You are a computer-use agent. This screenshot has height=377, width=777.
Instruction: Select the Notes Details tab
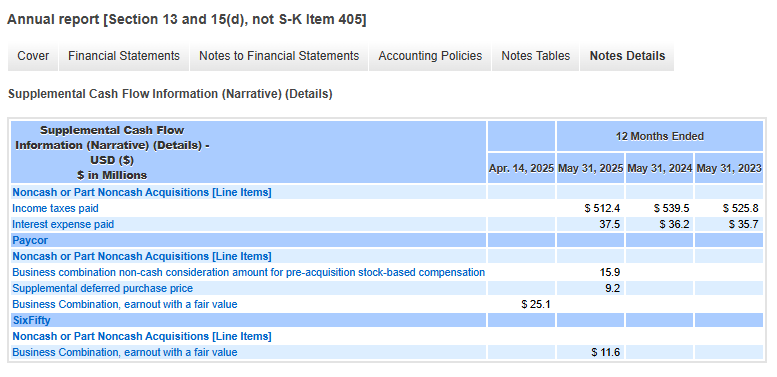[627, 56]
